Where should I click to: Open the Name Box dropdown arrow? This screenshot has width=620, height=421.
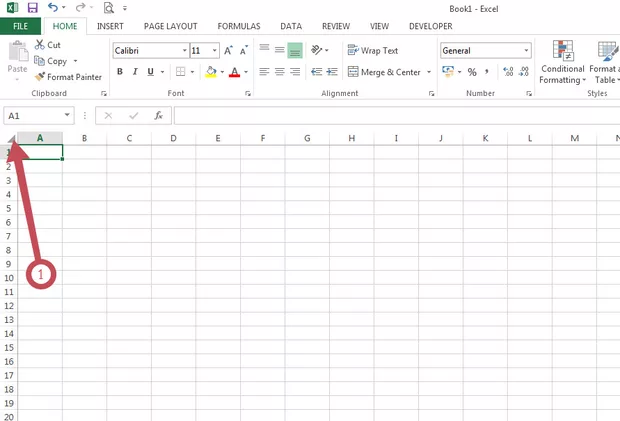67,115
